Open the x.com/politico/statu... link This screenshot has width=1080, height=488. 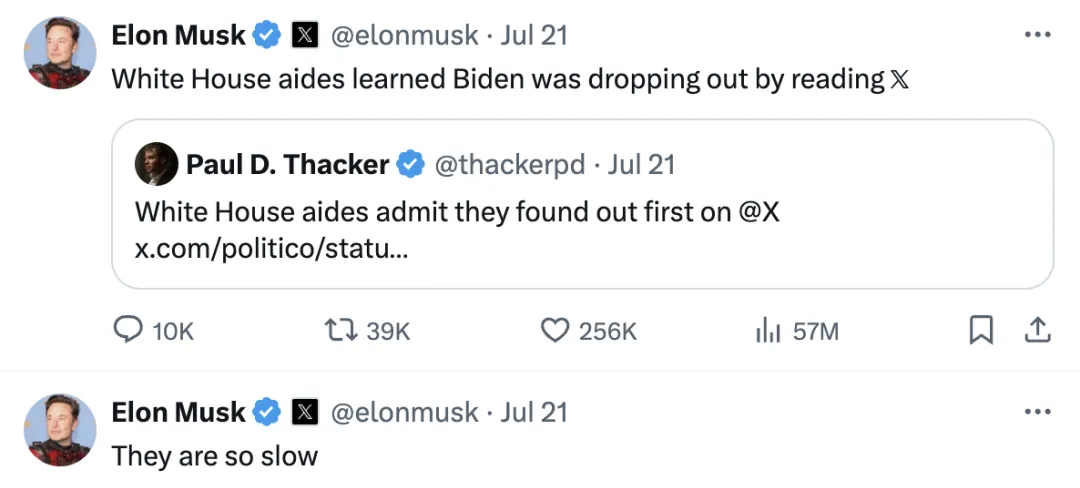(x=270, y=247)
